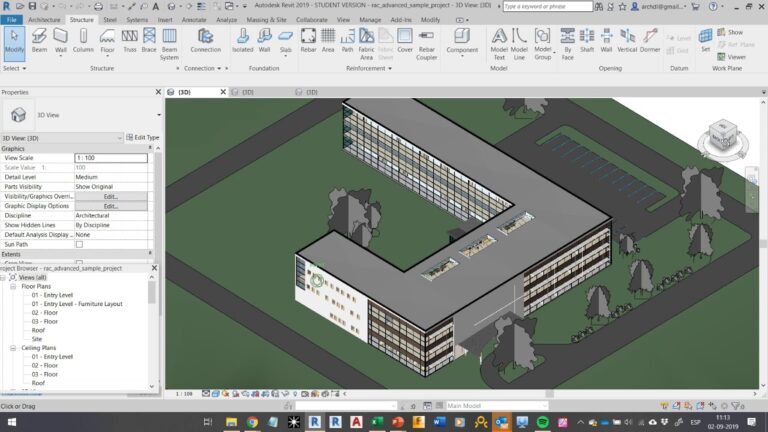Switch to the Steel ribbon tab
This screenshot has width=768, height=432.
110,20
